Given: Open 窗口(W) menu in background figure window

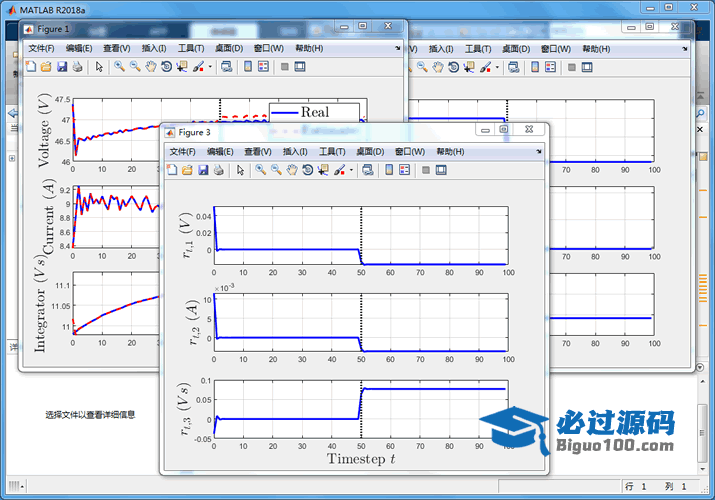Looking at the screenshot, I should pyautogui.click(x=555, y=49).
